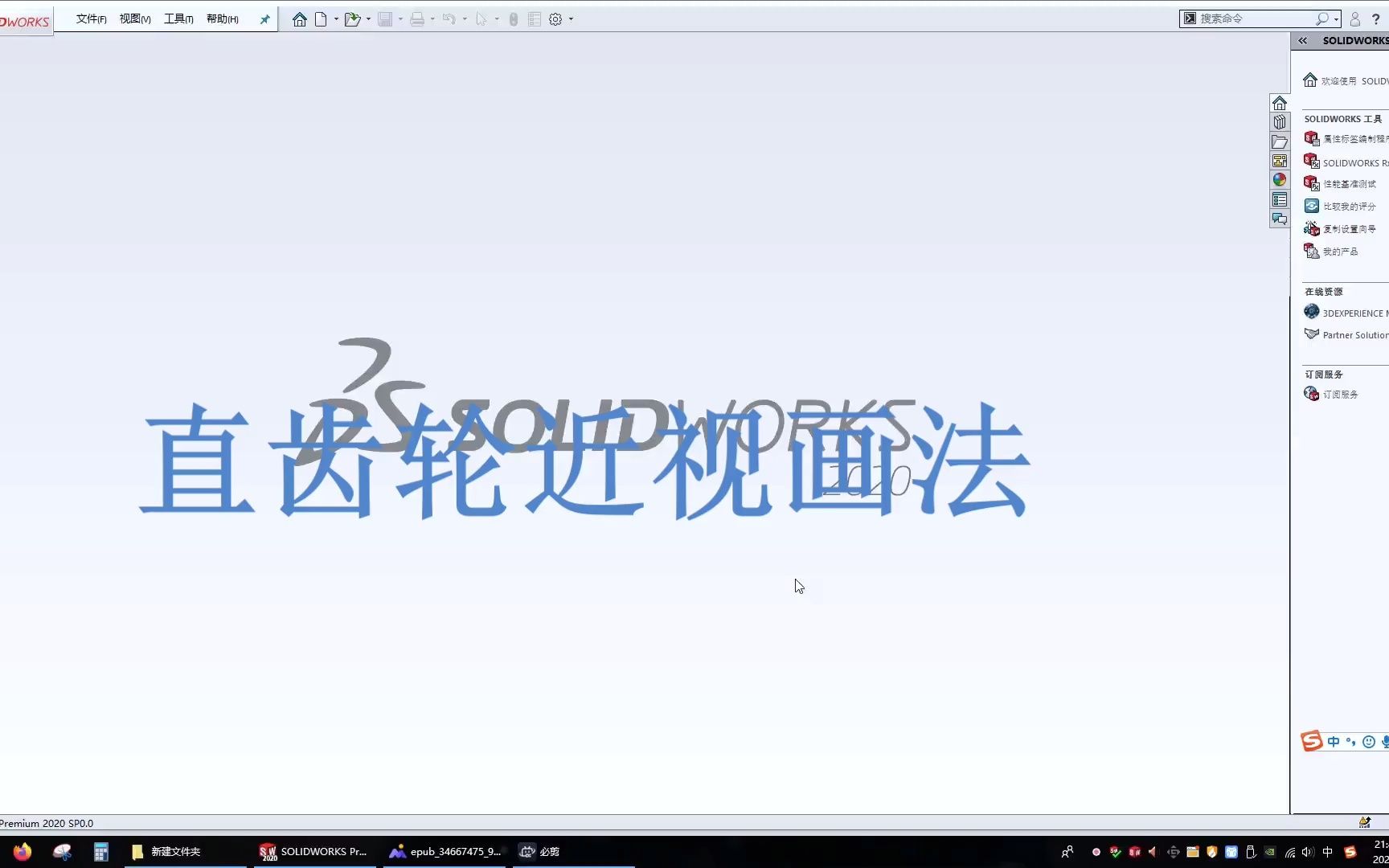The width and height of the screenshot is (1389, 868).
Task: Click the Options gear in the toolbar
Action: click(x=555, y=18)
